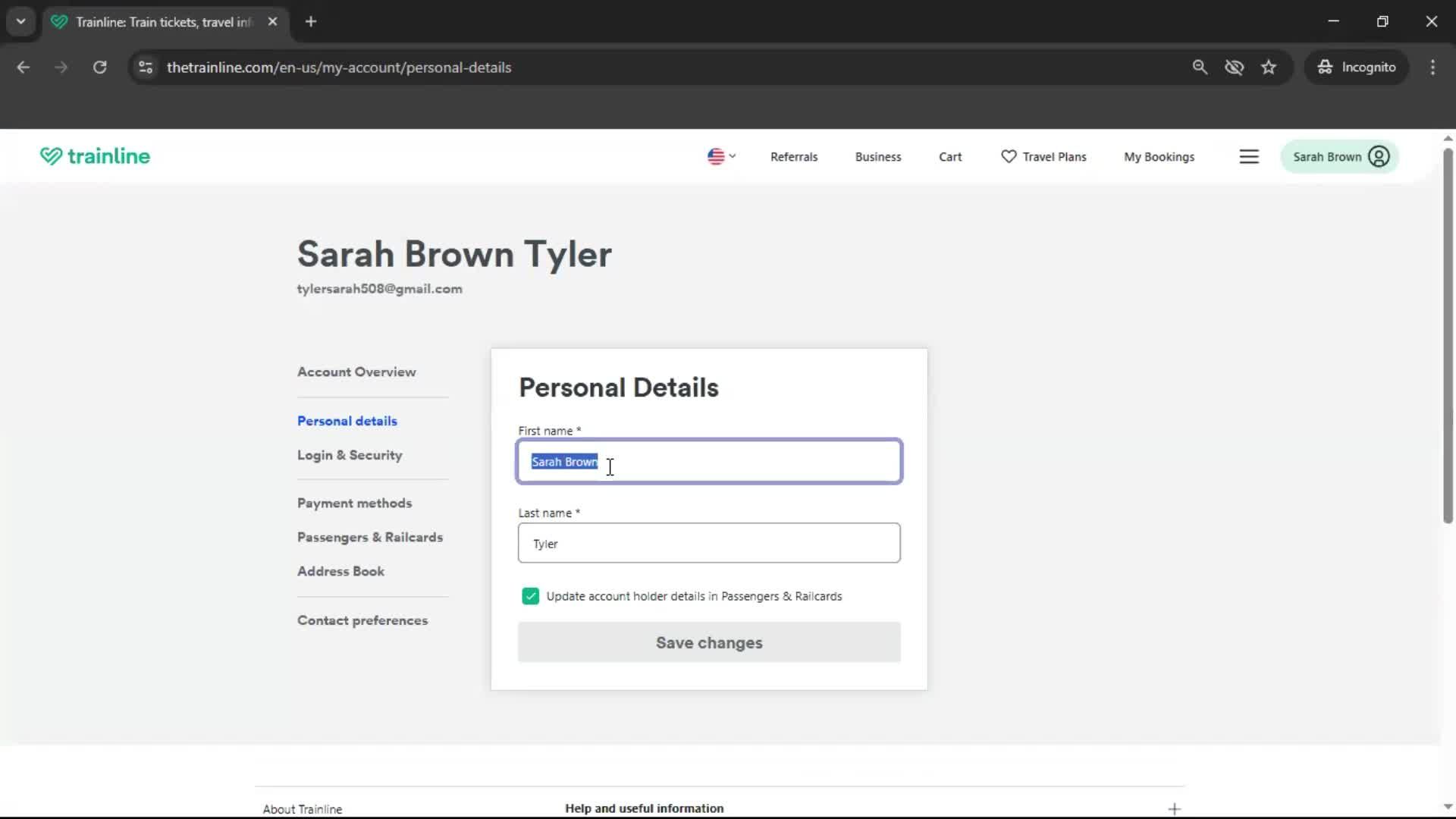Screen dimensions: 1456x819
Task: Select the Trainline browser tab
Action: [152, 21]
